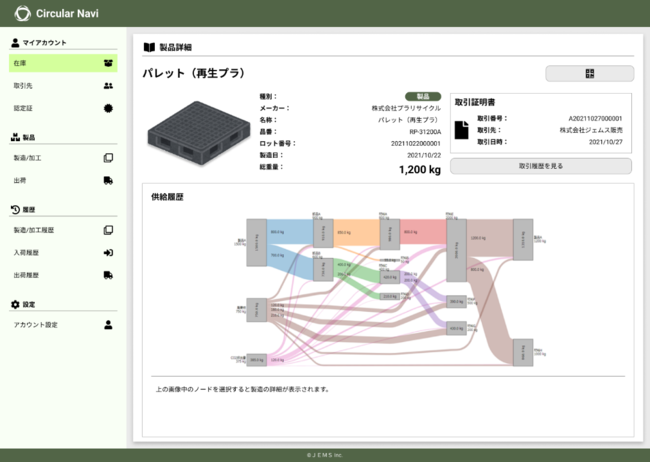
Task: Click the Circular Navi logo icon
Action: tap(22, 14)
